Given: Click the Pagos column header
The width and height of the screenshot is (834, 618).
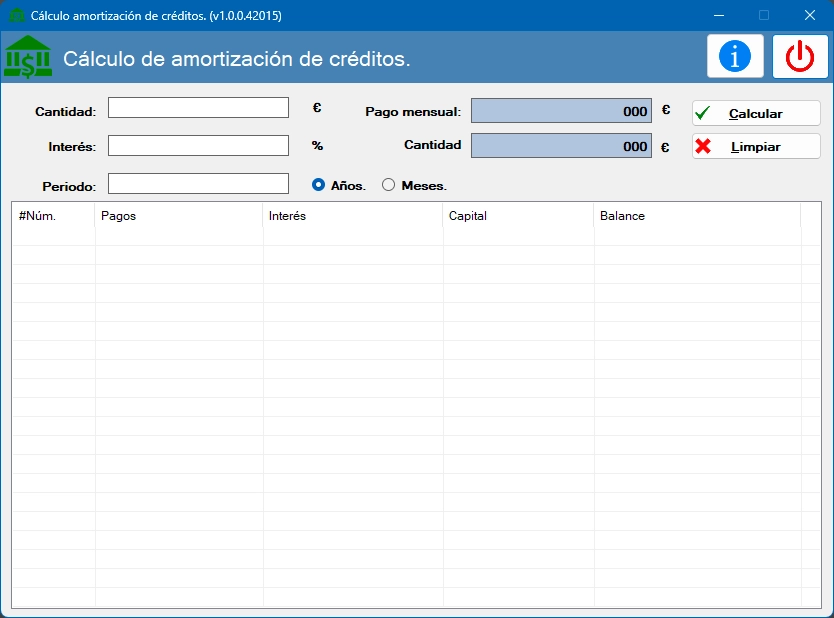Looking at the screenshot, I should [x=179, y=216].
